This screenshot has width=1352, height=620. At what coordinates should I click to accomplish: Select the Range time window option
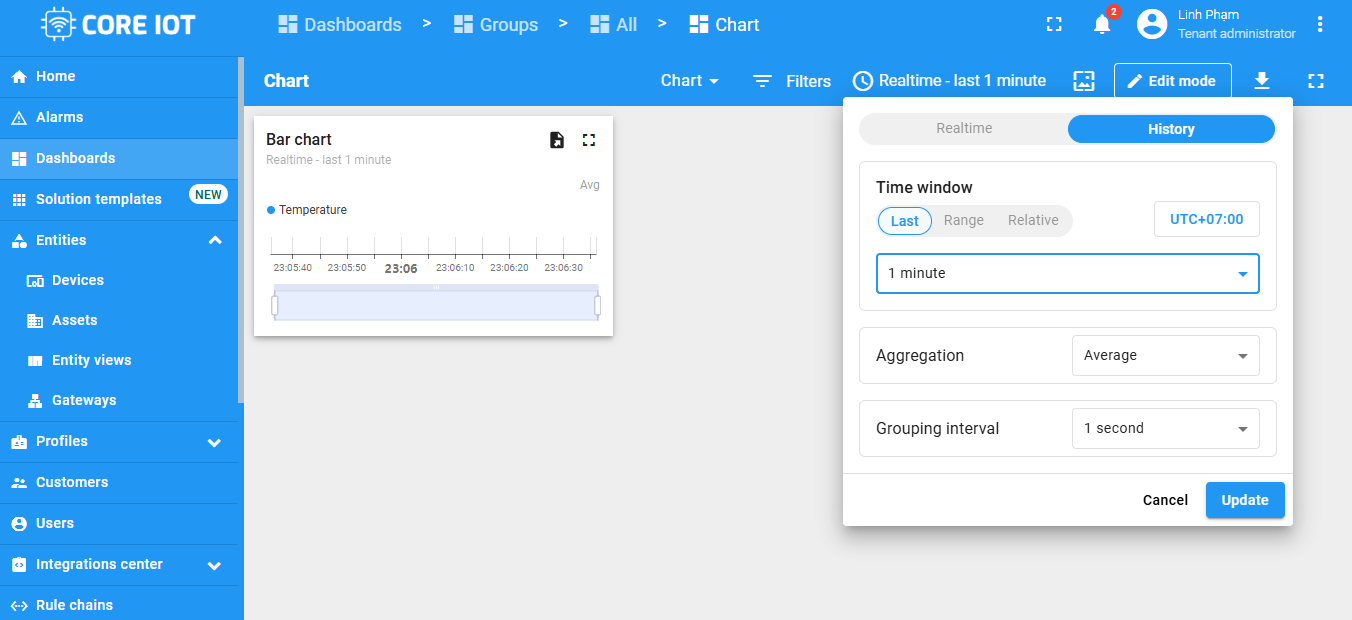click(963, 220)
